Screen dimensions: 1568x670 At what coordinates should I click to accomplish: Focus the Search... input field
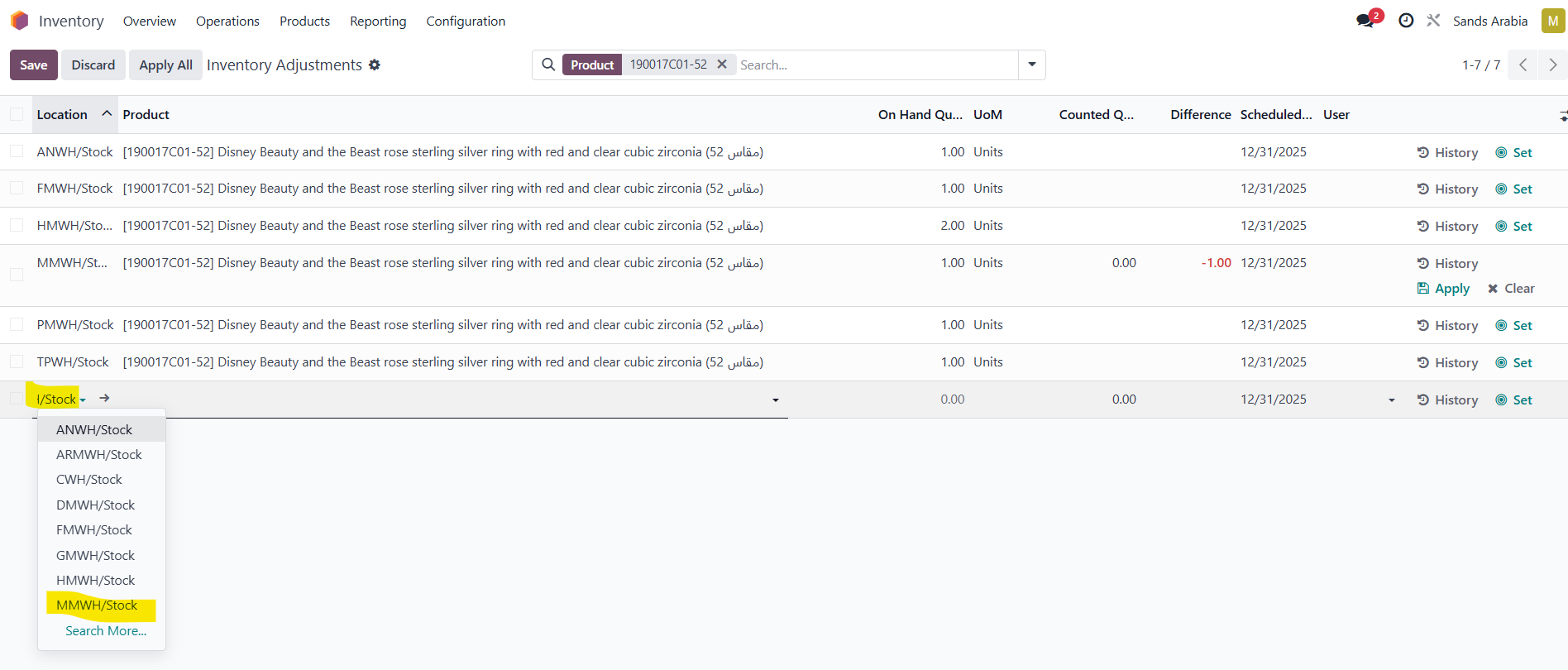point(877,65)
